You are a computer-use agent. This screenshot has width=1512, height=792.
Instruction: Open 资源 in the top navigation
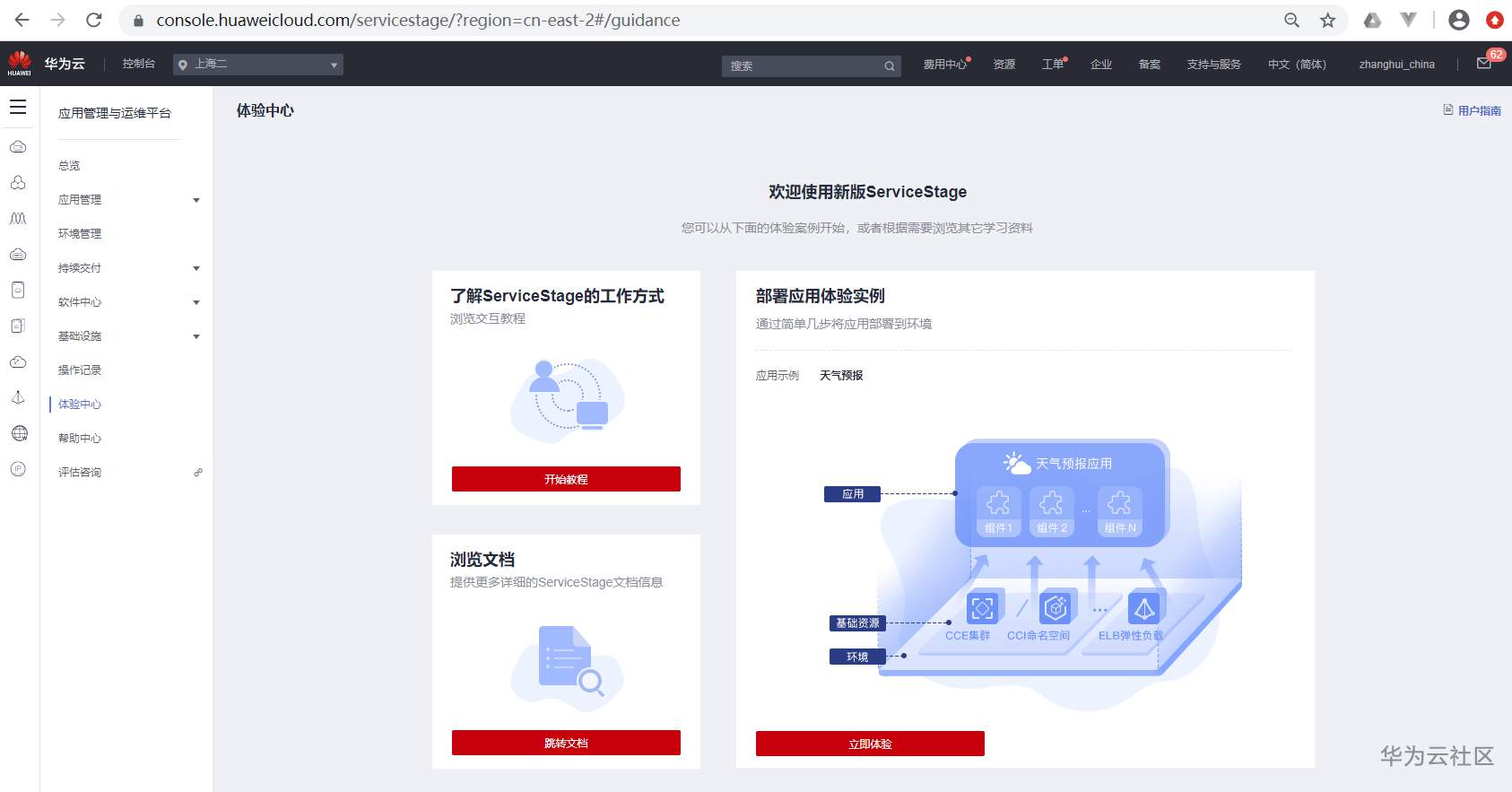coord(1004,65)
